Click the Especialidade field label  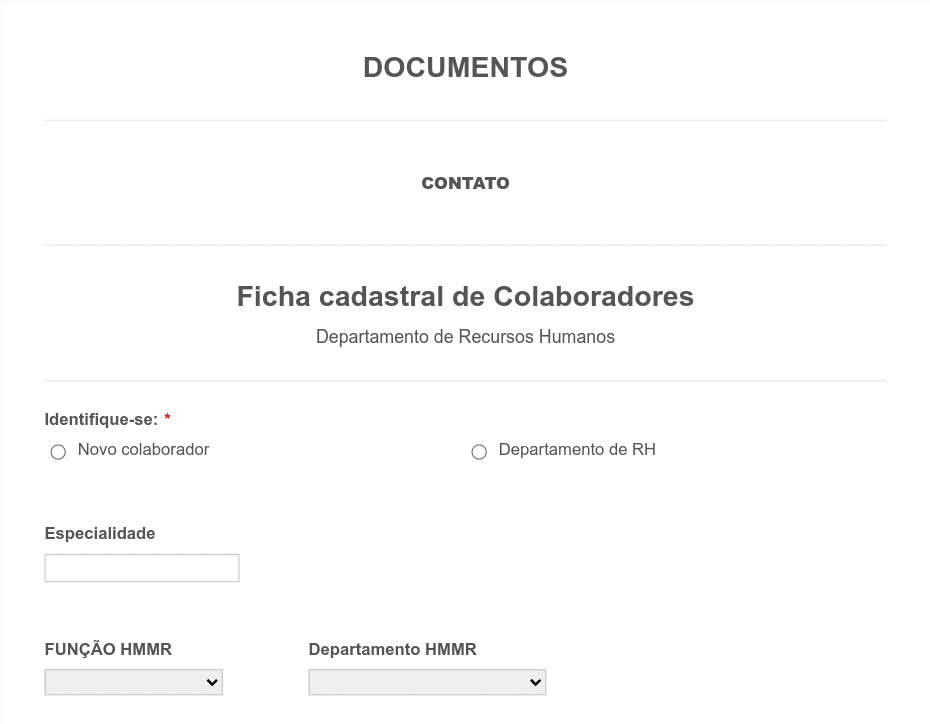pos(100,534)
